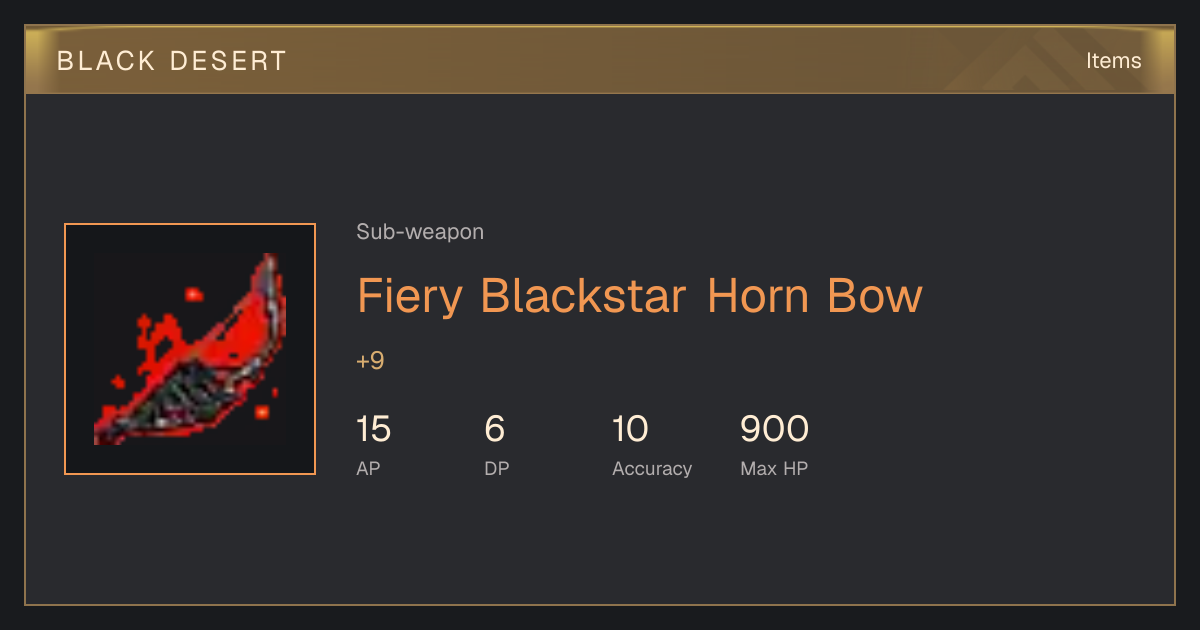Click the word Fiery in item title
Viewport: 1200px width, 630px height.
[x=410, y=297]
